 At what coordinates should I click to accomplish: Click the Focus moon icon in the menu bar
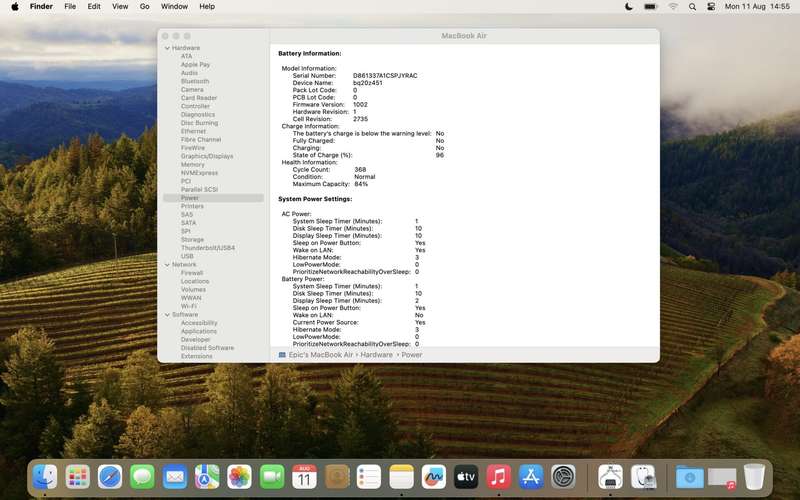(x=629, y=7)
